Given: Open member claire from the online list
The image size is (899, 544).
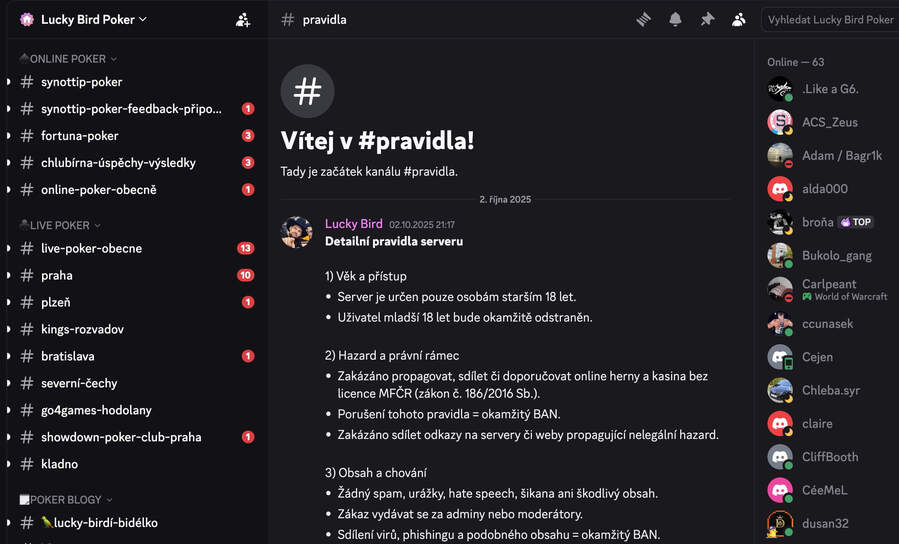Looking at the screenshot, I should click(x=817, y=423).
